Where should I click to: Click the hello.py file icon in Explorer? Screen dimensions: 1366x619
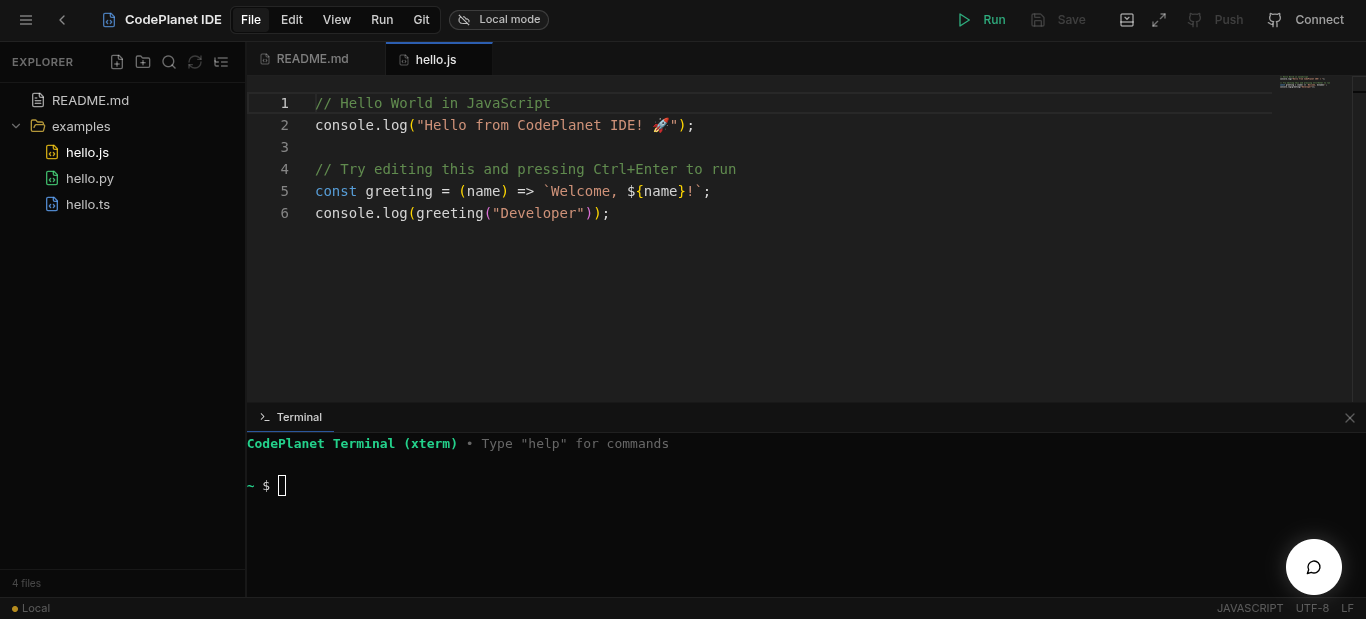[52, 178]
